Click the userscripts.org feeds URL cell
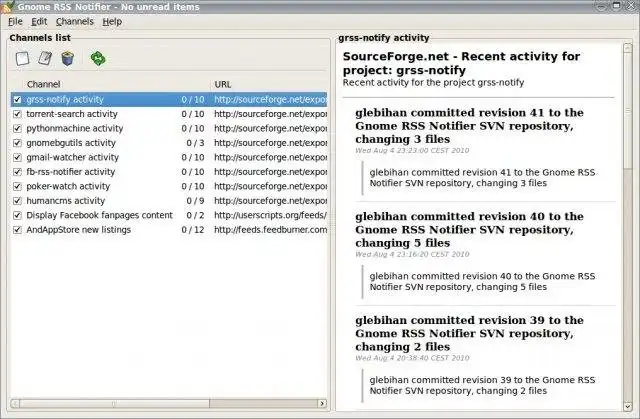 click(x=270, y=215)
